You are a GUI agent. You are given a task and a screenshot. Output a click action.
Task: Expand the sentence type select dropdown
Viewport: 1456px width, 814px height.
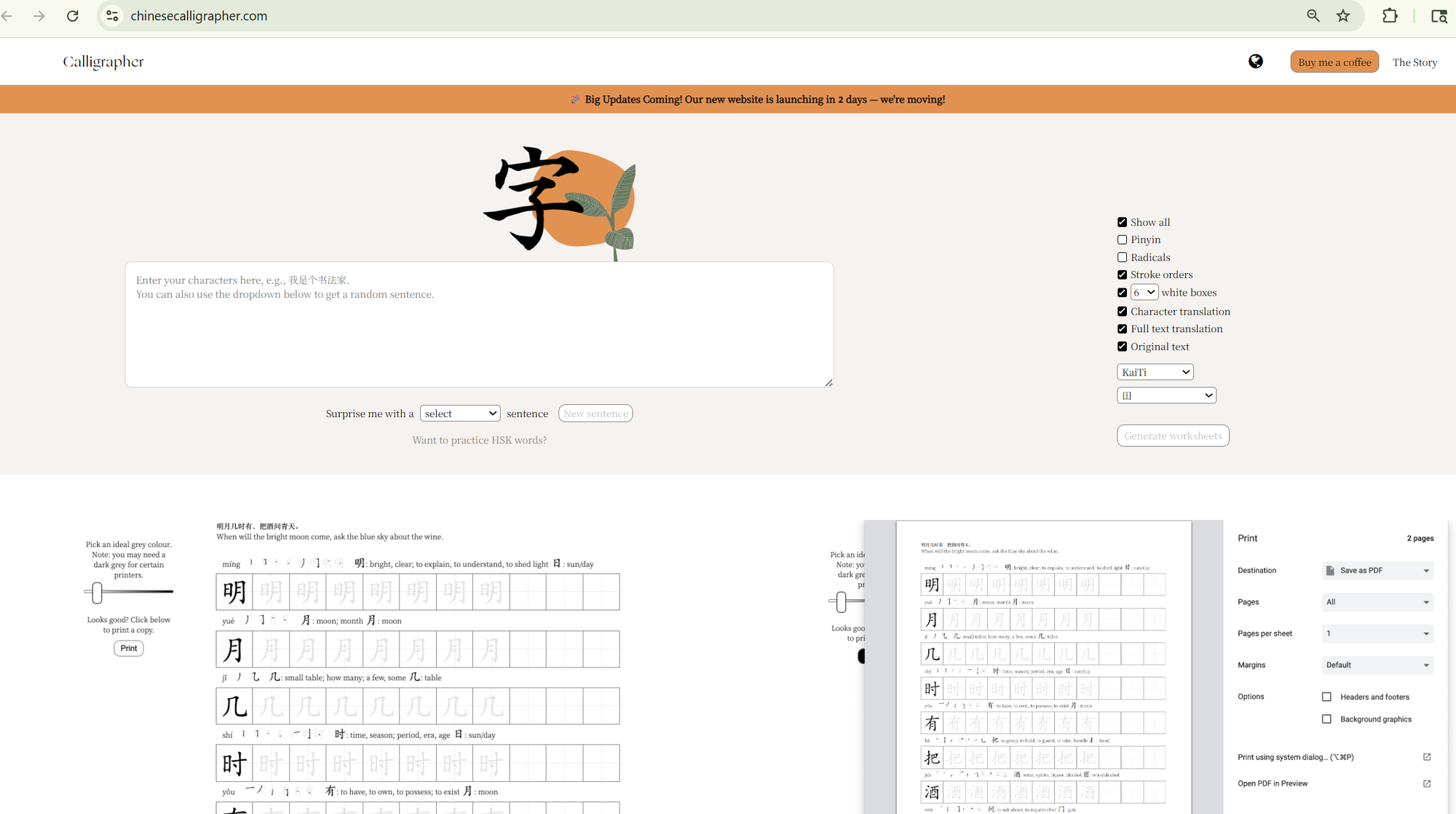click(x=460, y=414)
